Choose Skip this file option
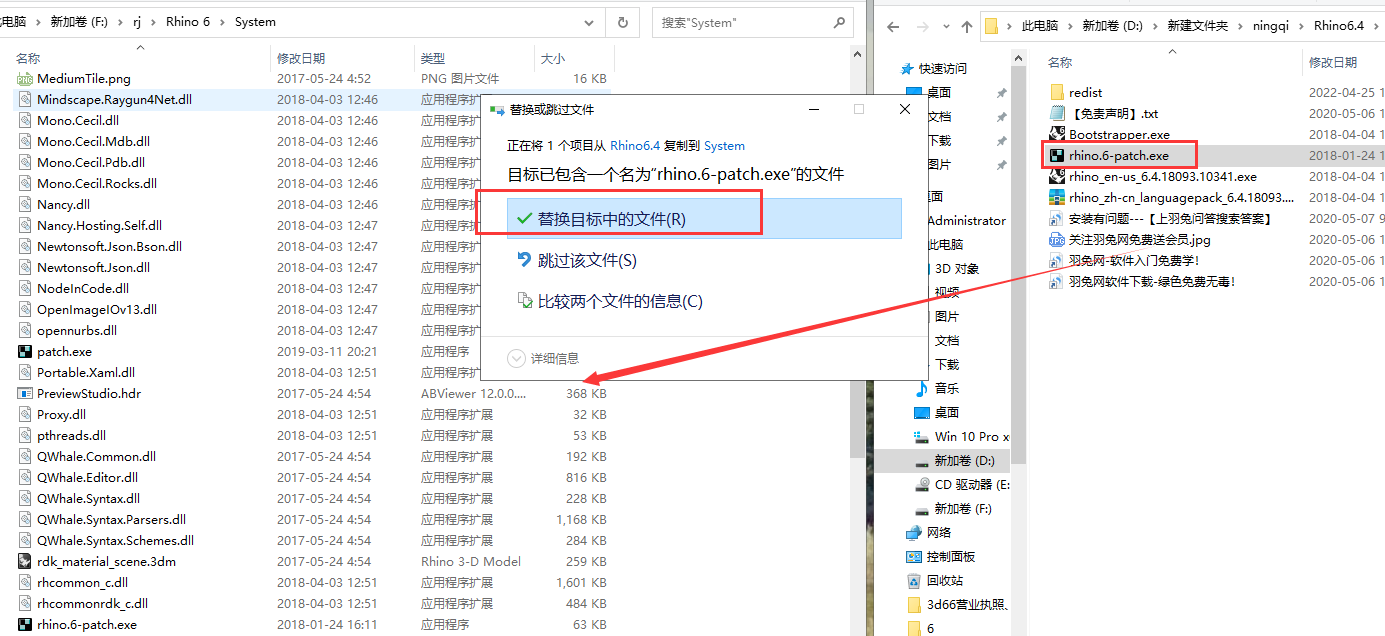 tap(587, 260)
